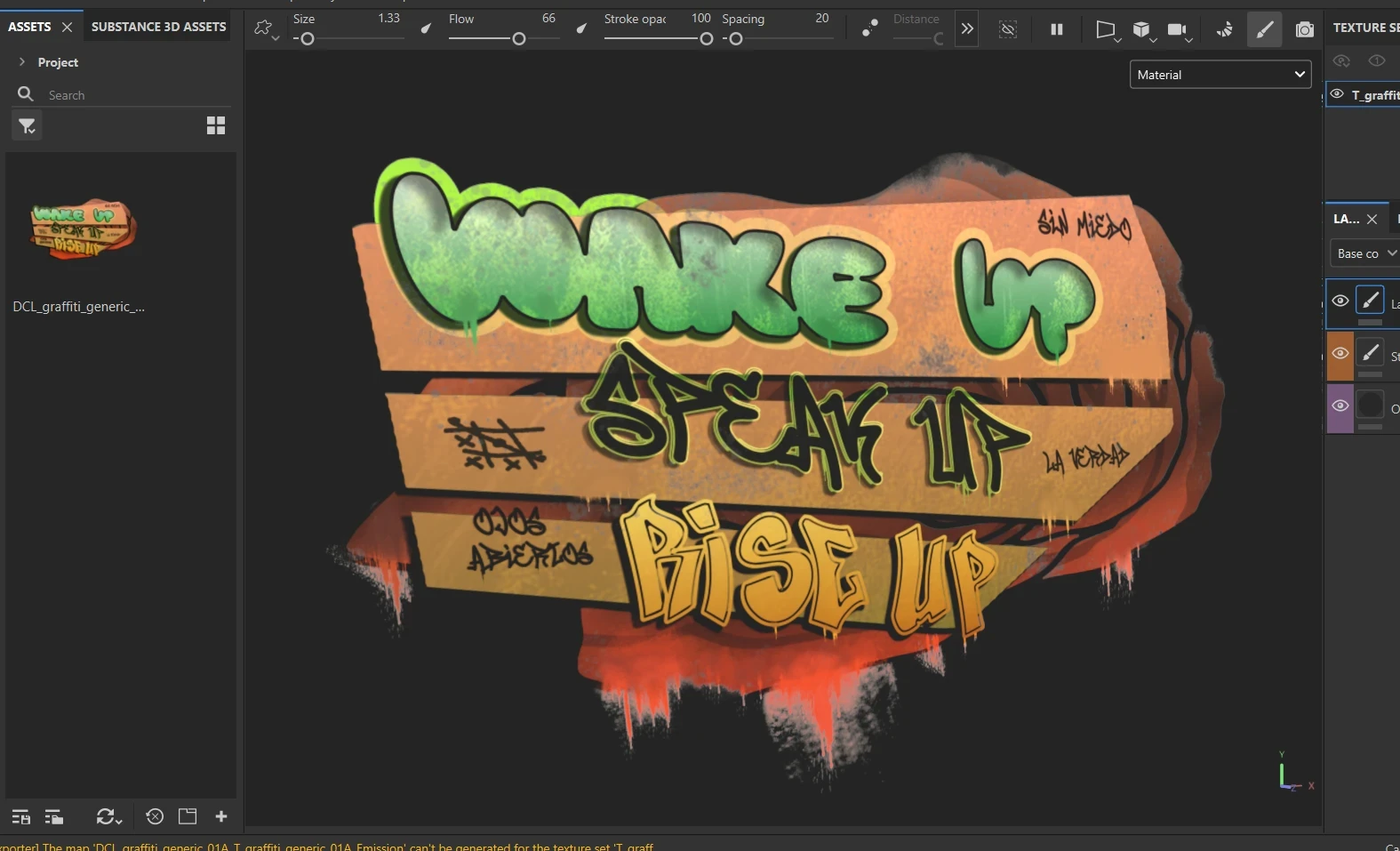Viewport: 1400px width, 851px height.
Task: Click the camera screenshot icon
Action: point(1304,29)
